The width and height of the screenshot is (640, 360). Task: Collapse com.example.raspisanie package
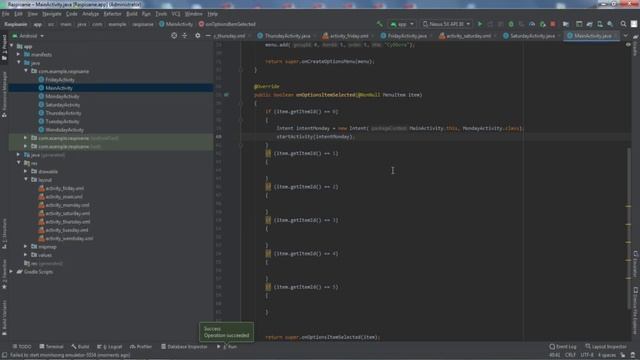(26, 71)
